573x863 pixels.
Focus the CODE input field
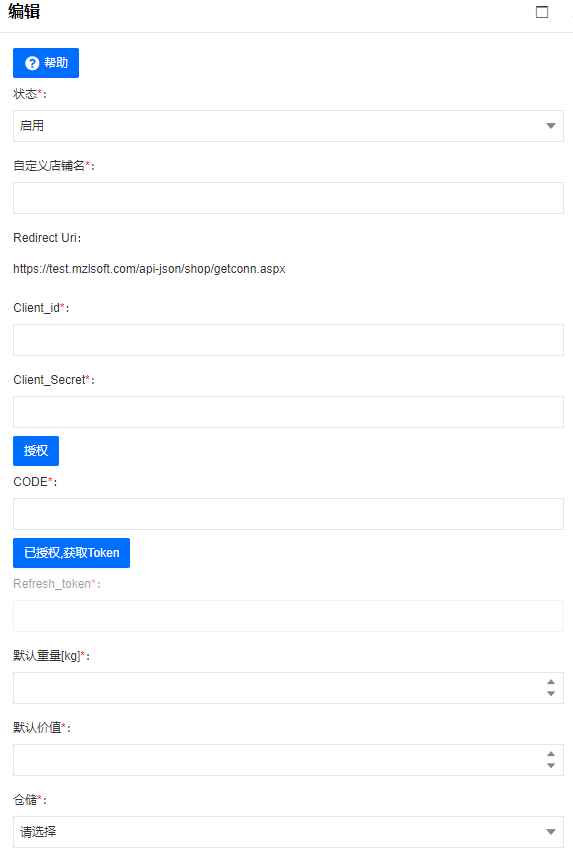coord(288,514)
